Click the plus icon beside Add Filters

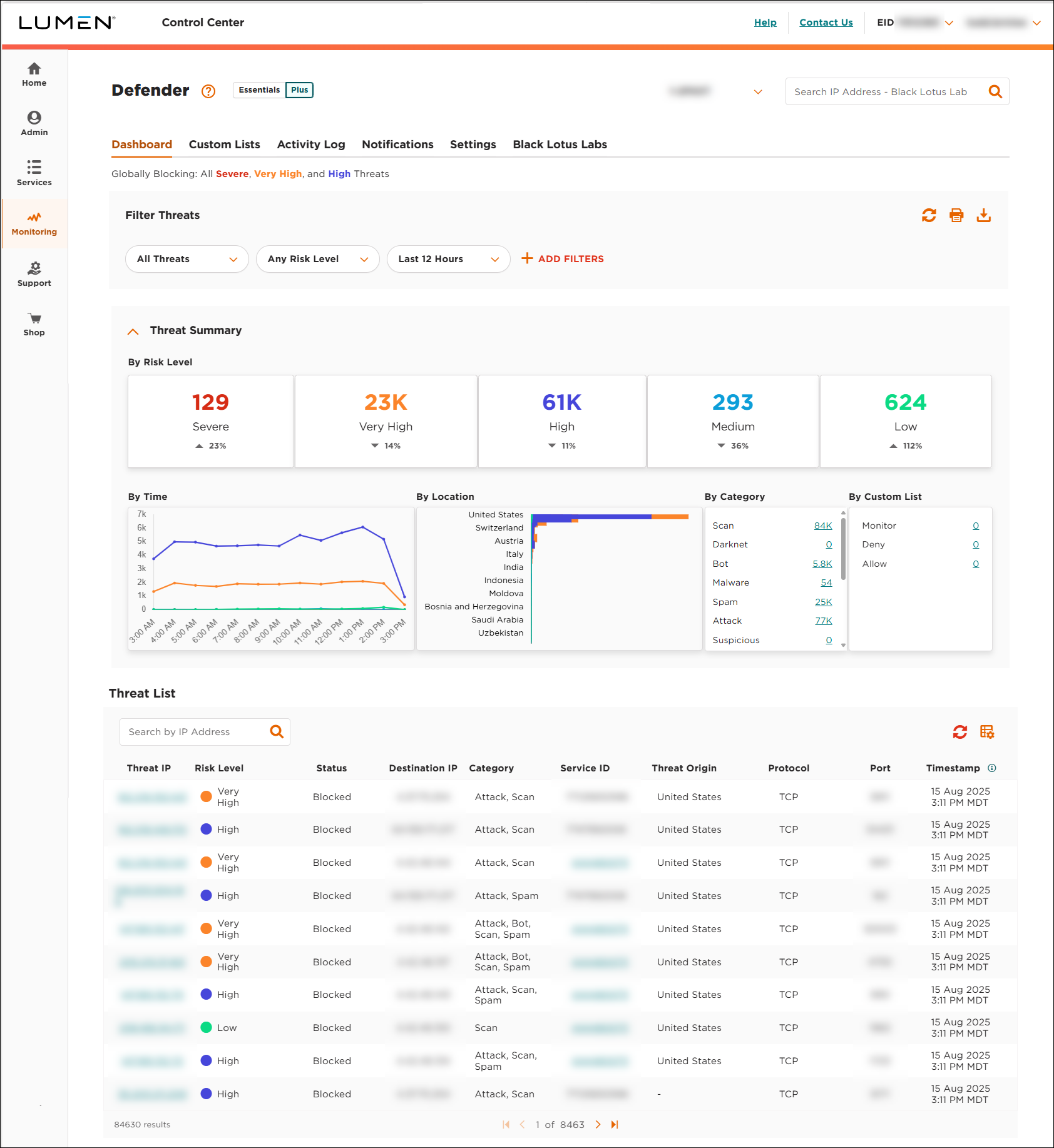pos(527,258)
